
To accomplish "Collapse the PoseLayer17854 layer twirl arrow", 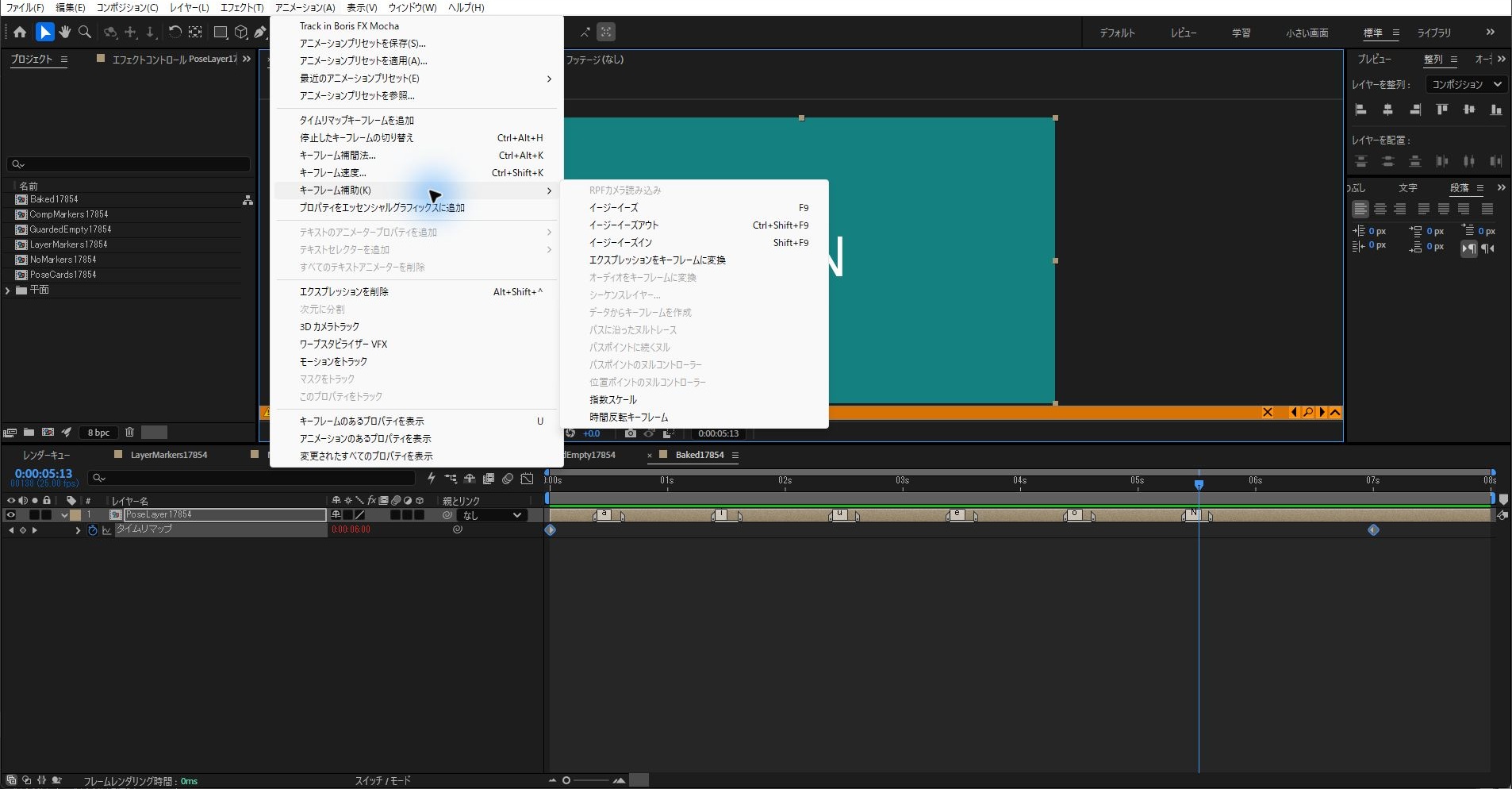I will click(64, 515).
